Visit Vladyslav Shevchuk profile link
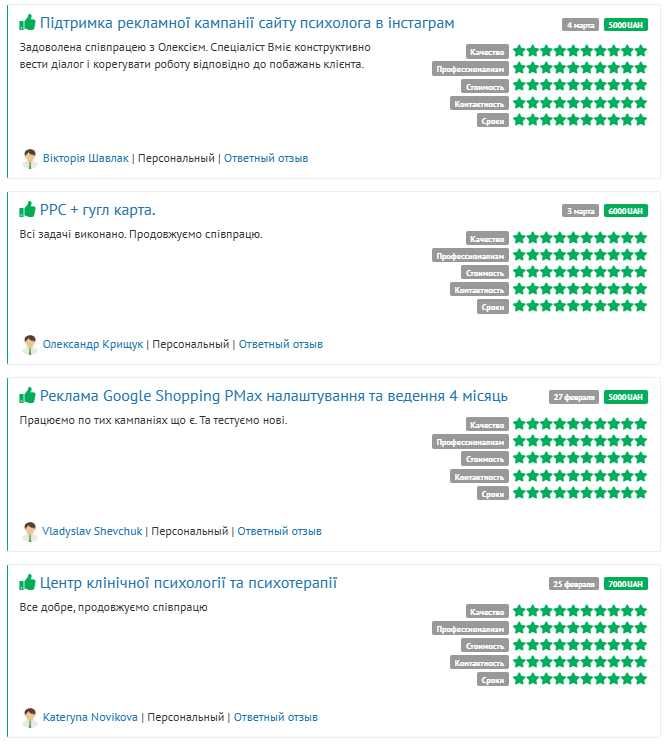This screenshot has width=667, height=747. pos(92,531)
